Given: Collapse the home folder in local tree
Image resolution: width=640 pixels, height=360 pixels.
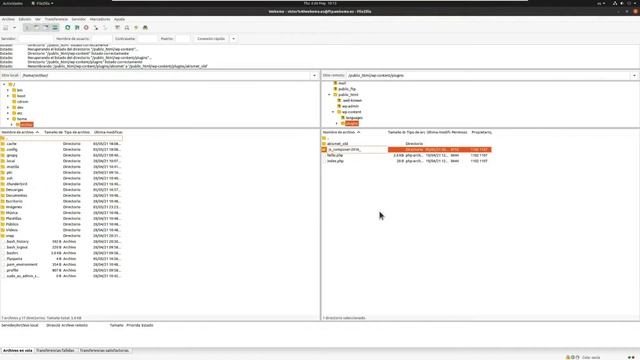Looking at the screenshot, I should pos(8,119).
